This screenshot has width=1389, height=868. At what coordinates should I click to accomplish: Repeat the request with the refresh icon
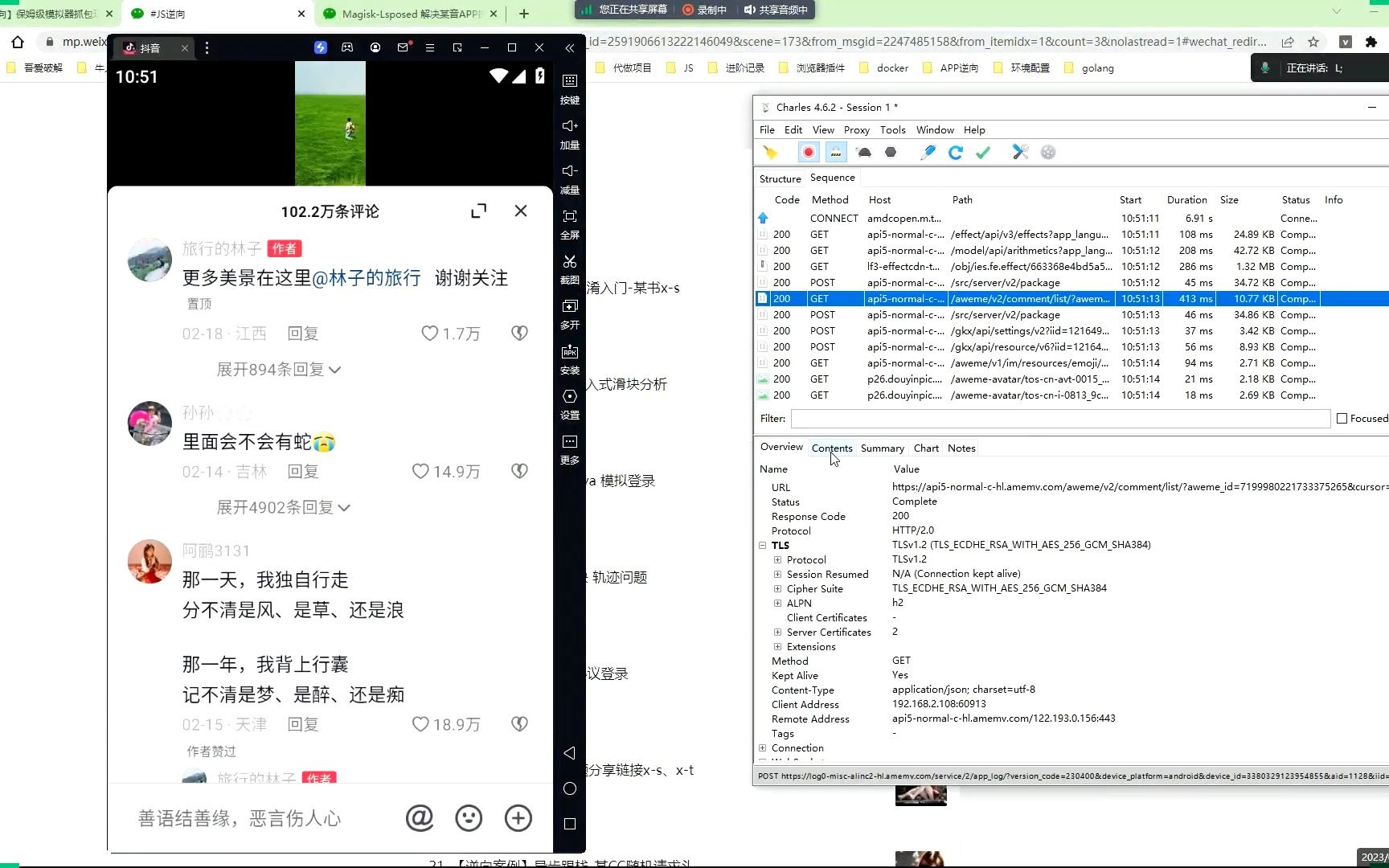coord(956,152)
